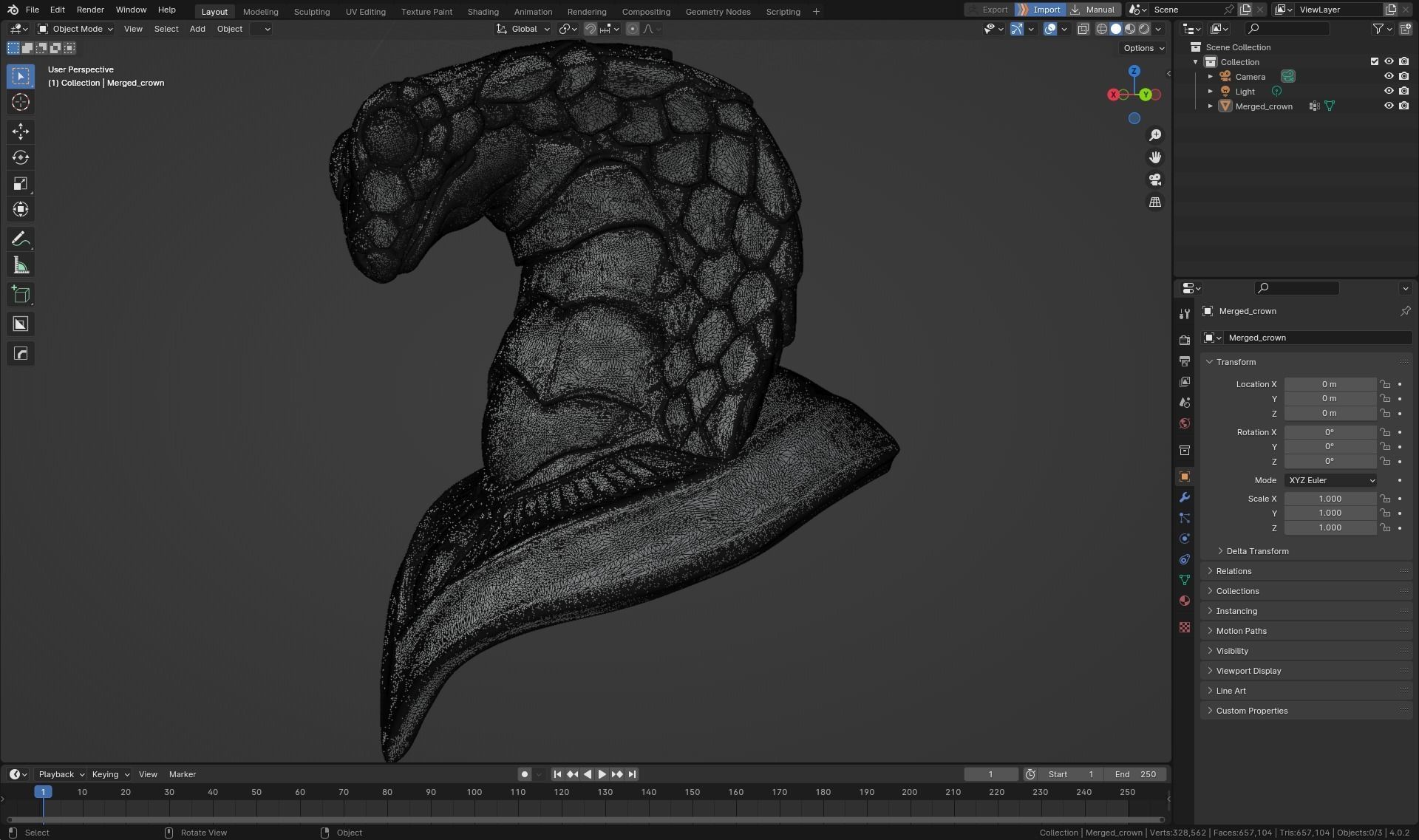Click the Blender logo menu
This screenshot has height=840, width=1419.
[13, 10]
